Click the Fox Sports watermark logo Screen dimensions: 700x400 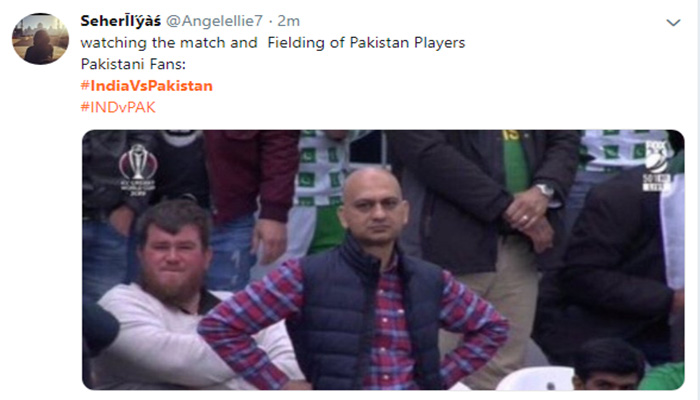[x=656, y=166]
